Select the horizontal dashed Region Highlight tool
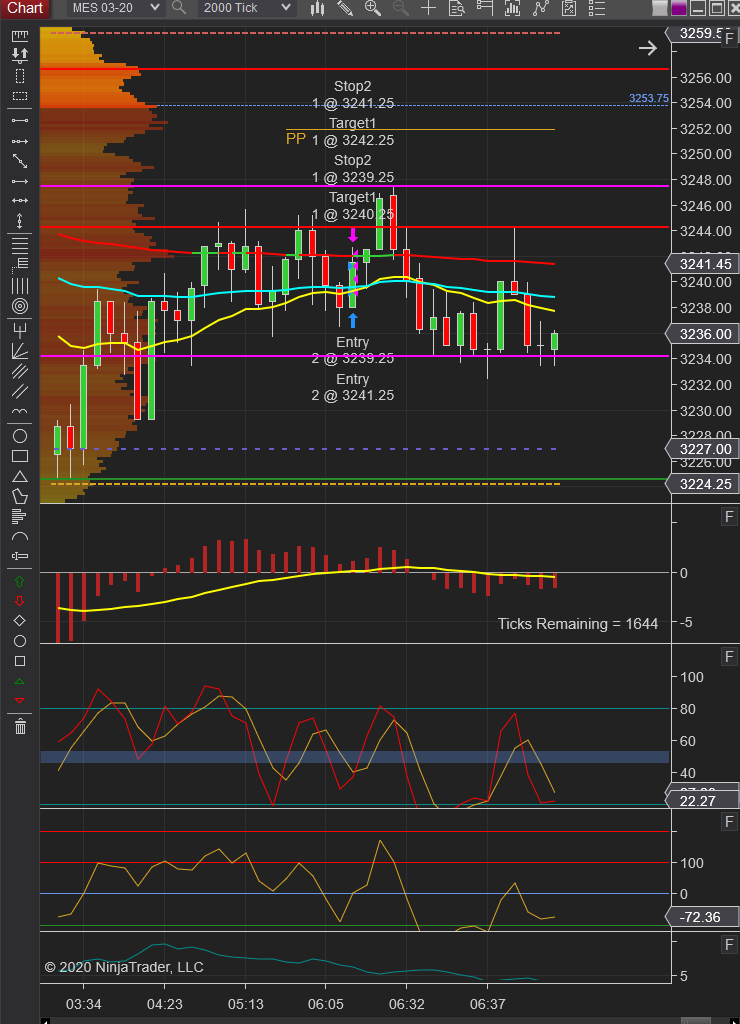The width and height of the screenshot is (740, 1024). pos(20,96)
